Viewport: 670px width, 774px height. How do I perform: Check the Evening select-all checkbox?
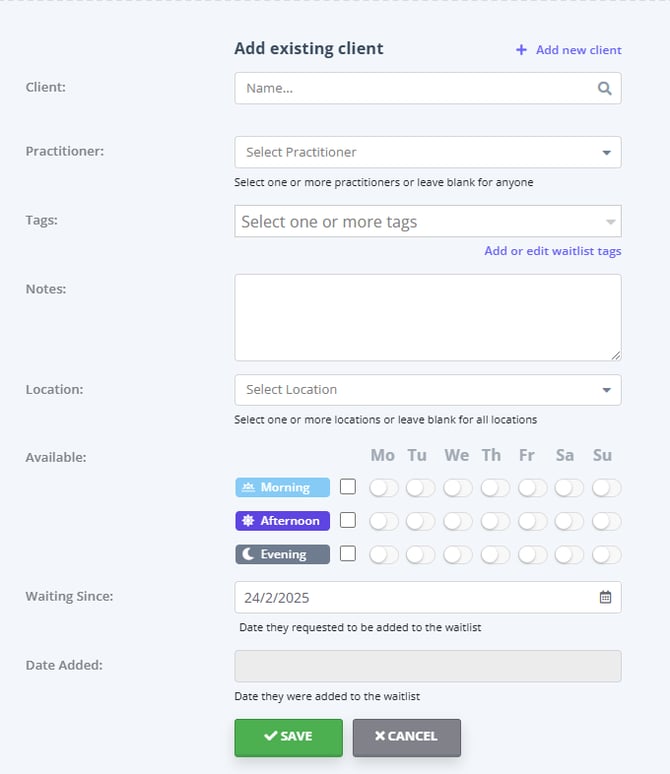pos(348,554)
